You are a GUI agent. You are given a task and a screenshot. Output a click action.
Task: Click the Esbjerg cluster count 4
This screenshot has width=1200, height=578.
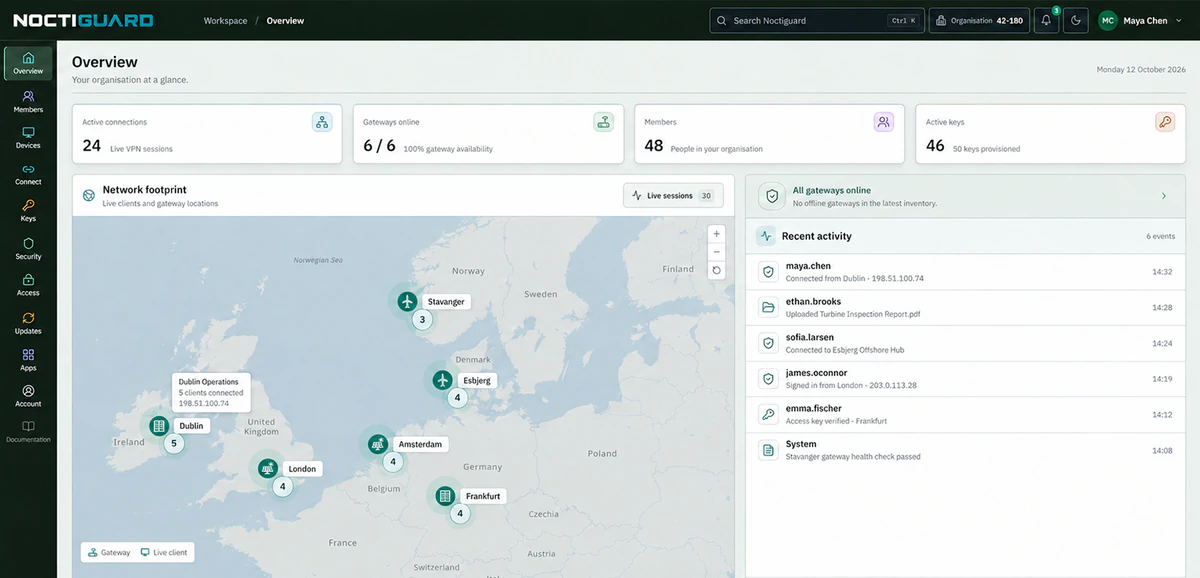tap(458, 398)
